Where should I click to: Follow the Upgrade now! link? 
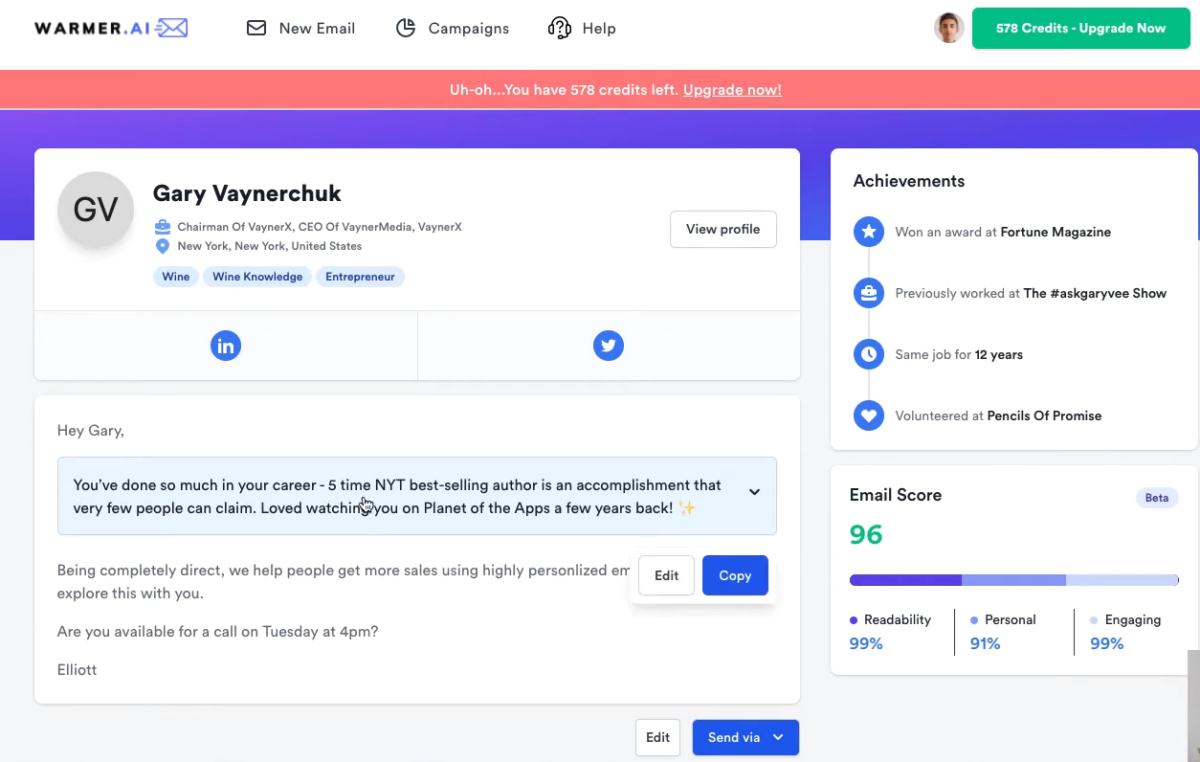coord(732,90)
